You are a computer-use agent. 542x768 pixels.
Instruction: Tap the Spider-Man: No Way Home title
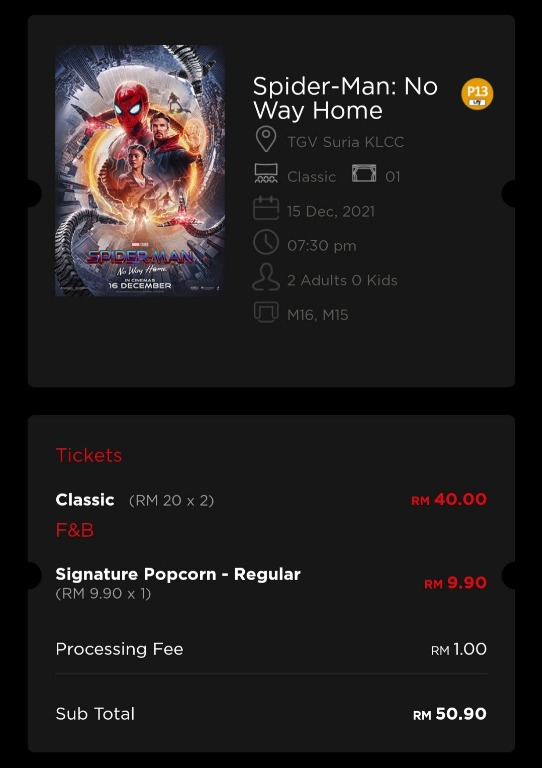pos(345,98)
